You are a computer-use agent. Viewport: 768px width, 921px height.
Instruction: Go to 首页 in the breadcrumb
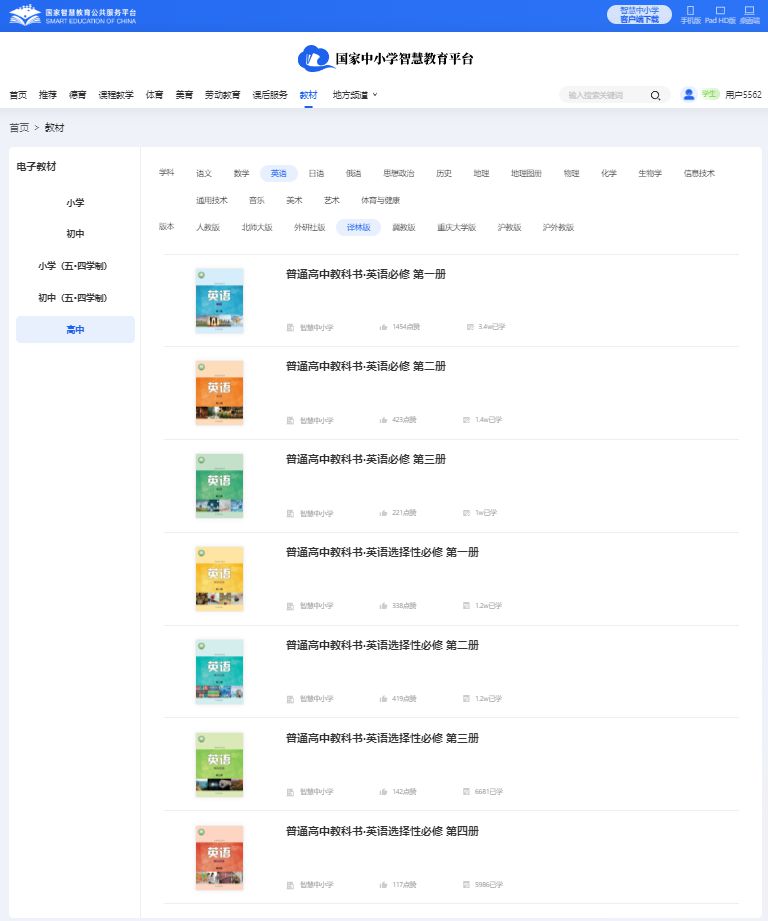[19, 128]
